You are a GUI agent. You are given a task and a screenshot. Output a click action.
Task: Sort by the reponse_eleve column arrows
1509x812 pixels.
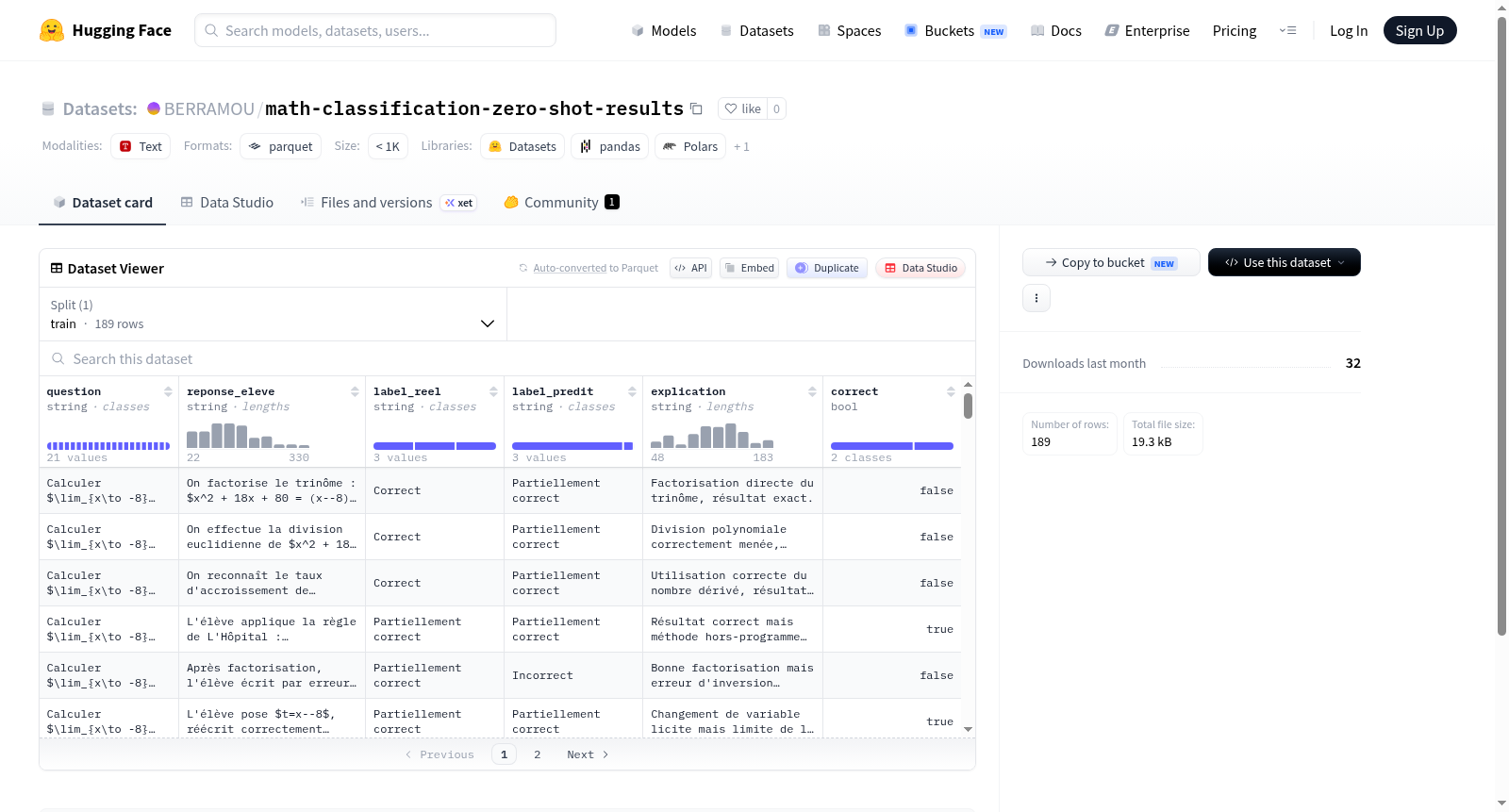click(355, 391)
